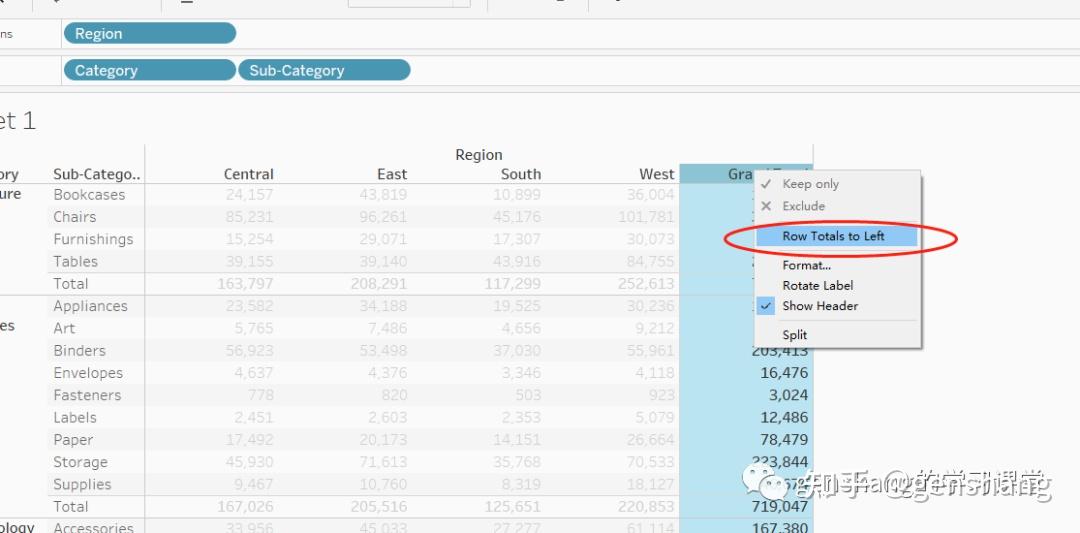Screen dimensions: 1080x533
Task: Click the West column header
Action: tap(656, 174)
